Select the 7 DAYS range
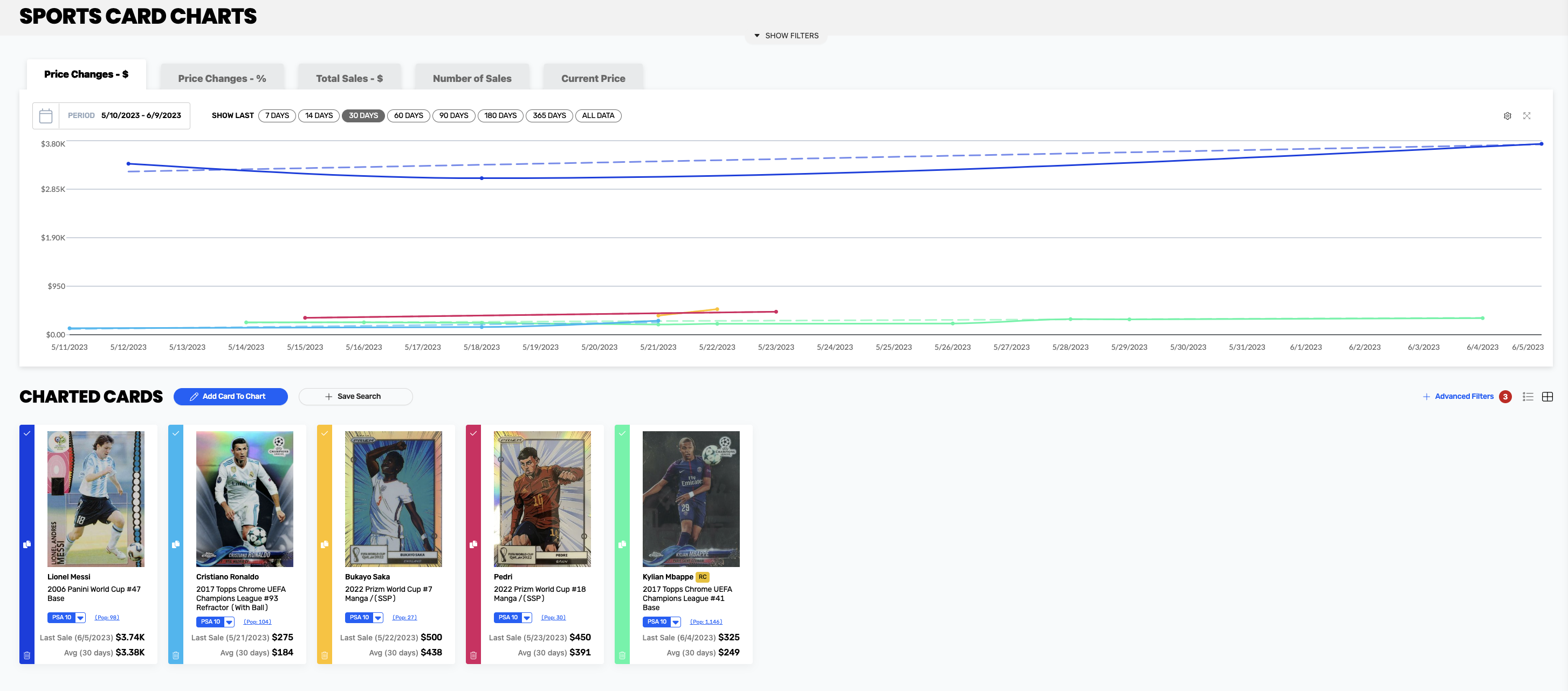Image resolution: width=1568 pixels, height=691 pixels. 277,115
